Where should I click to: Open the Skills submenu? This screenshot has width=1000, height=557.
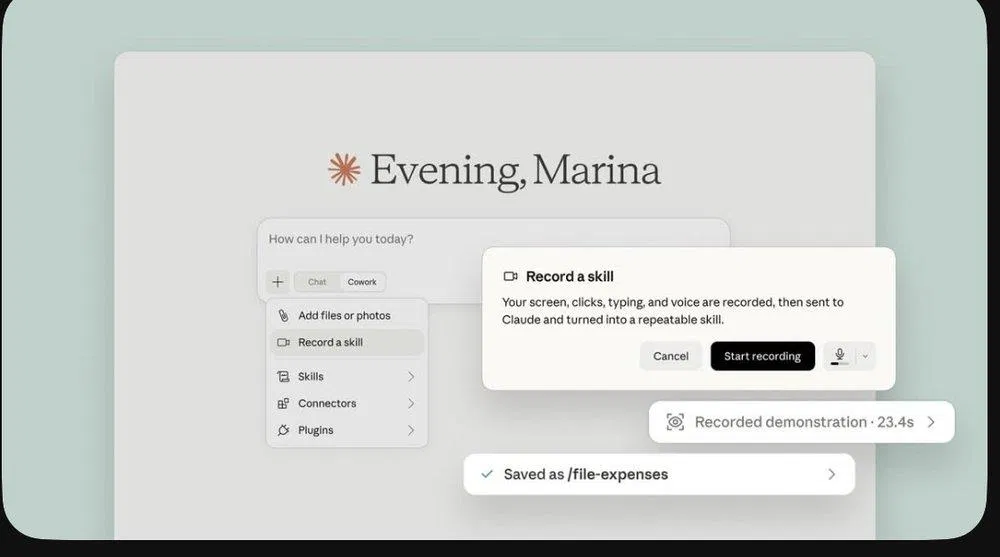[x=347, y=376]
